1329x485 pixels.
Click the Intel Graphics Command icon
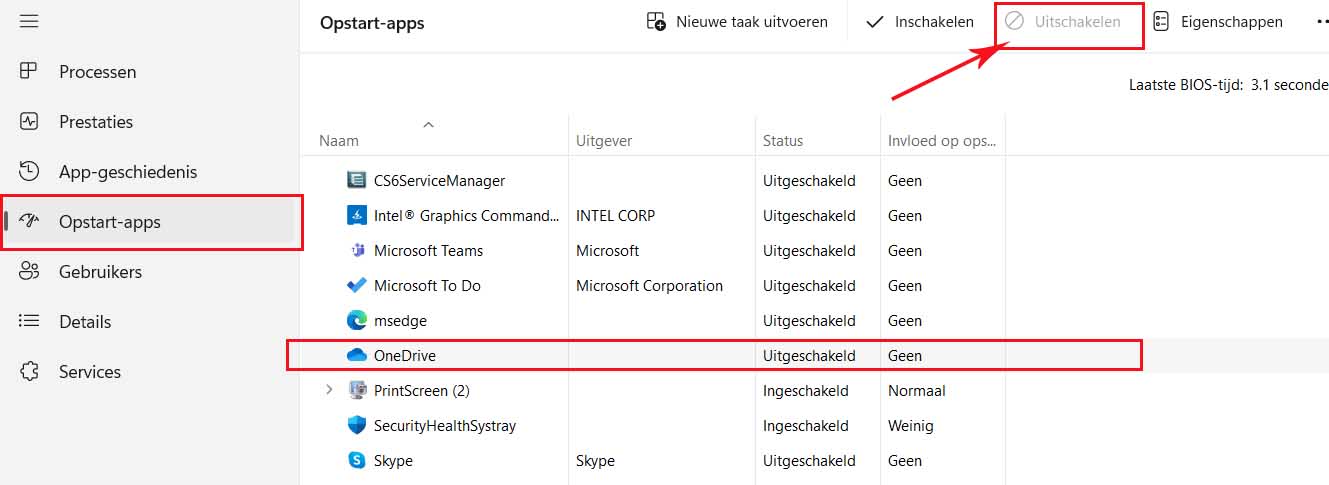click(x=356, y=215)
